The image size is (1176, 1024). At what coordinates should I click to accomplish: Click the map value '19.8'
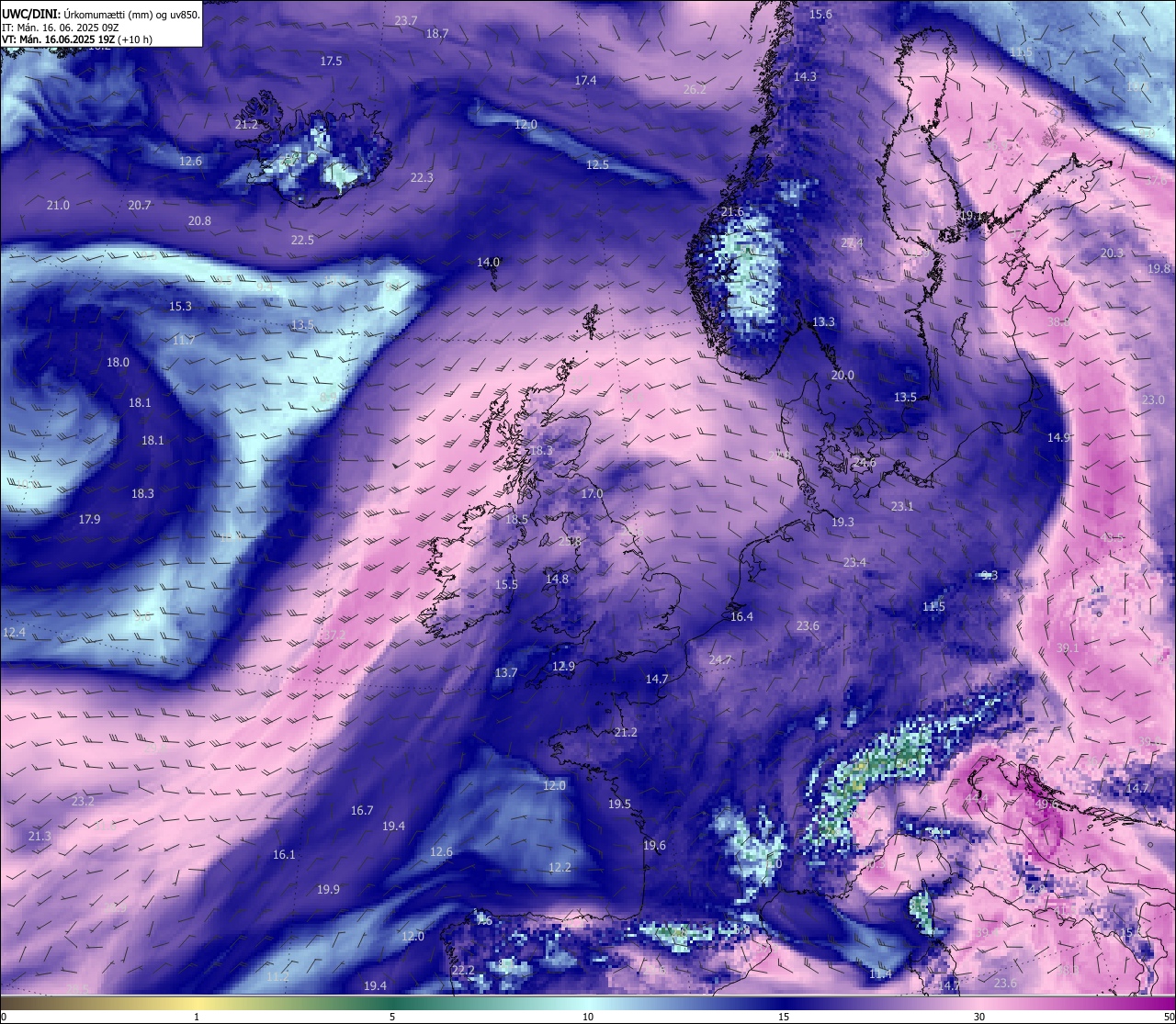click(x=1159, y=268)
